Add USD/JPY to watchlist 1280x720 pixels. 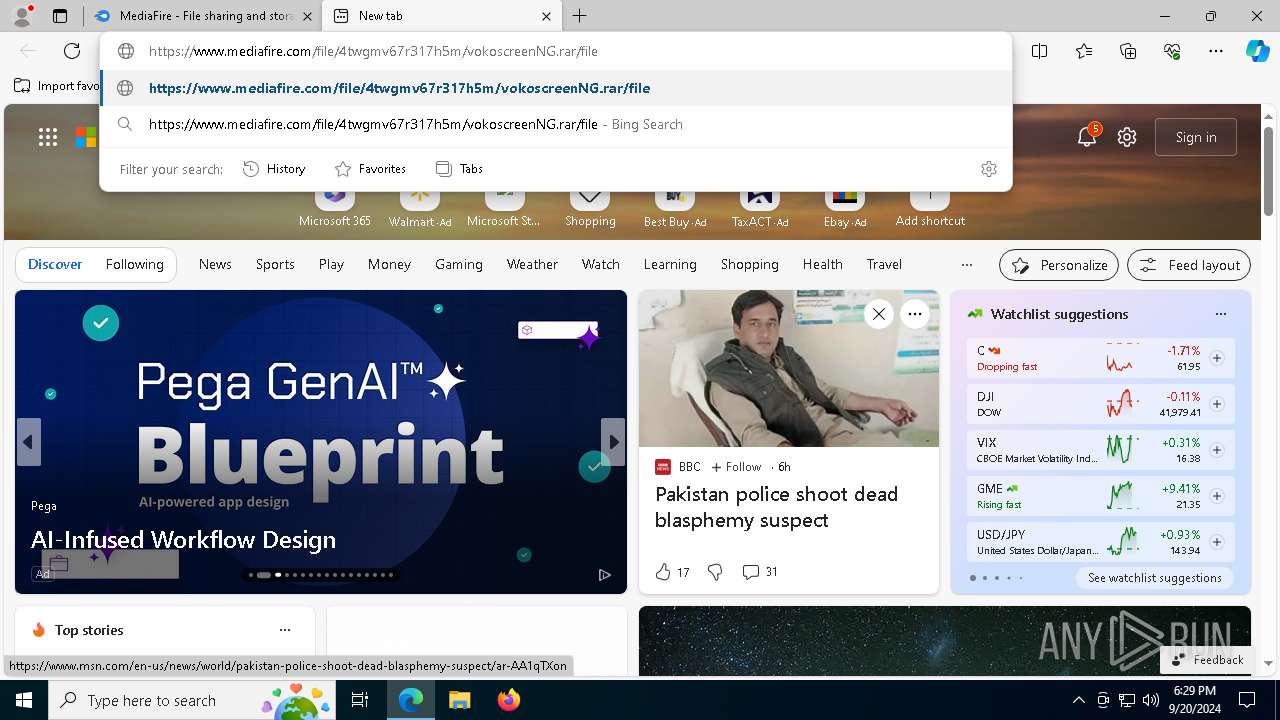1217,542
